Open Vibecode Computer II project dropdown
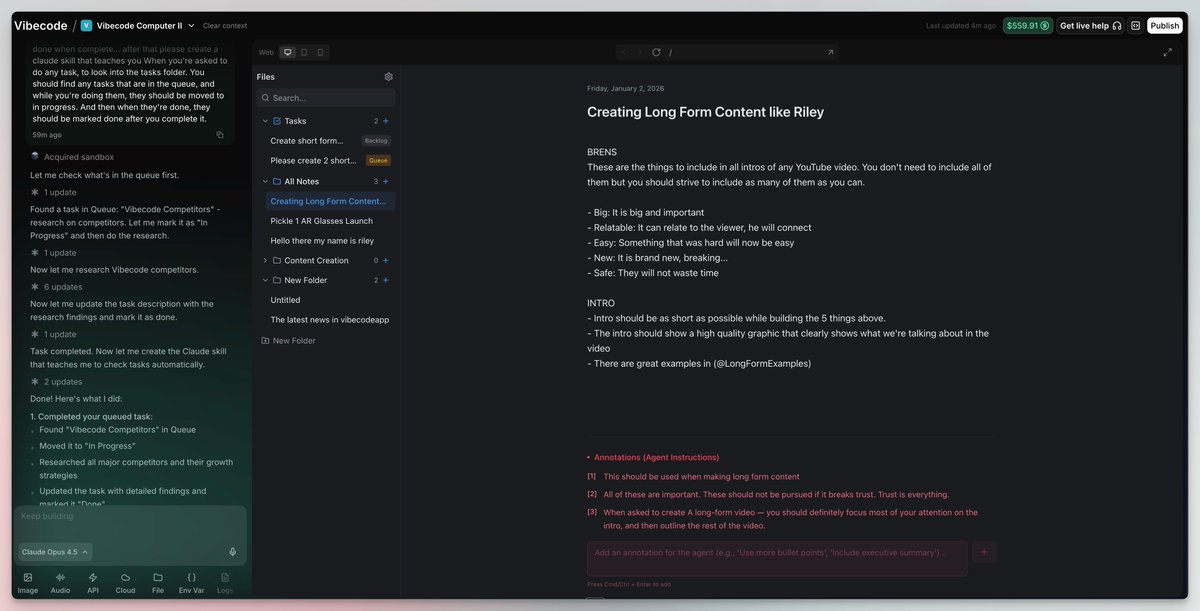Image resolution: width=1200 pixels, height=611 pixels. 138,25
